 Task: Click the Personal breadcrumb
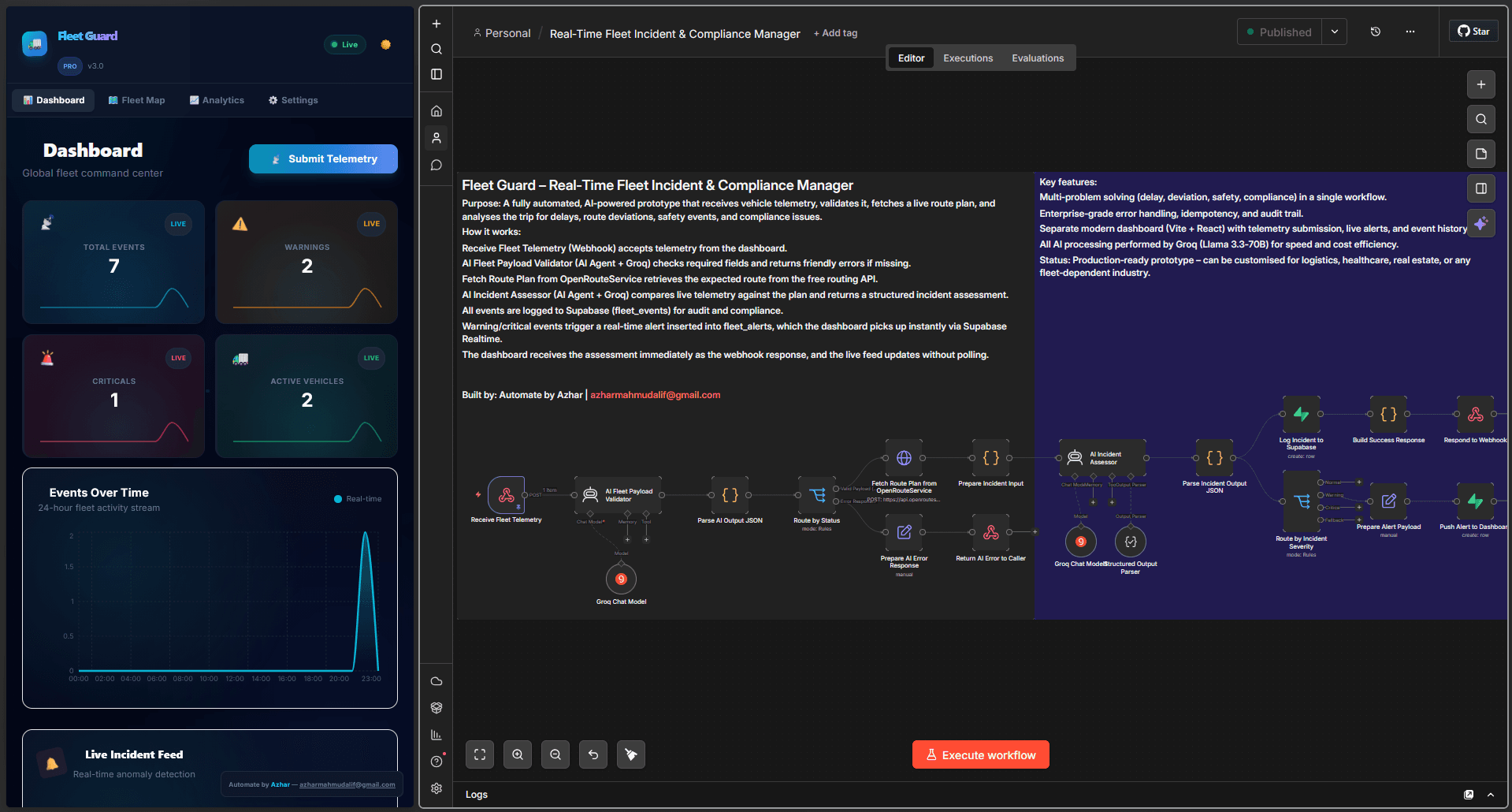tap(502, 33)
